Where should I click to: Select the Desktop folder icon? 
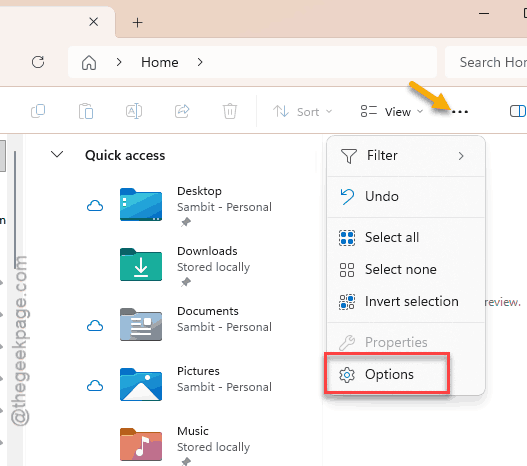pyautogui.click(x=141, y=205)
